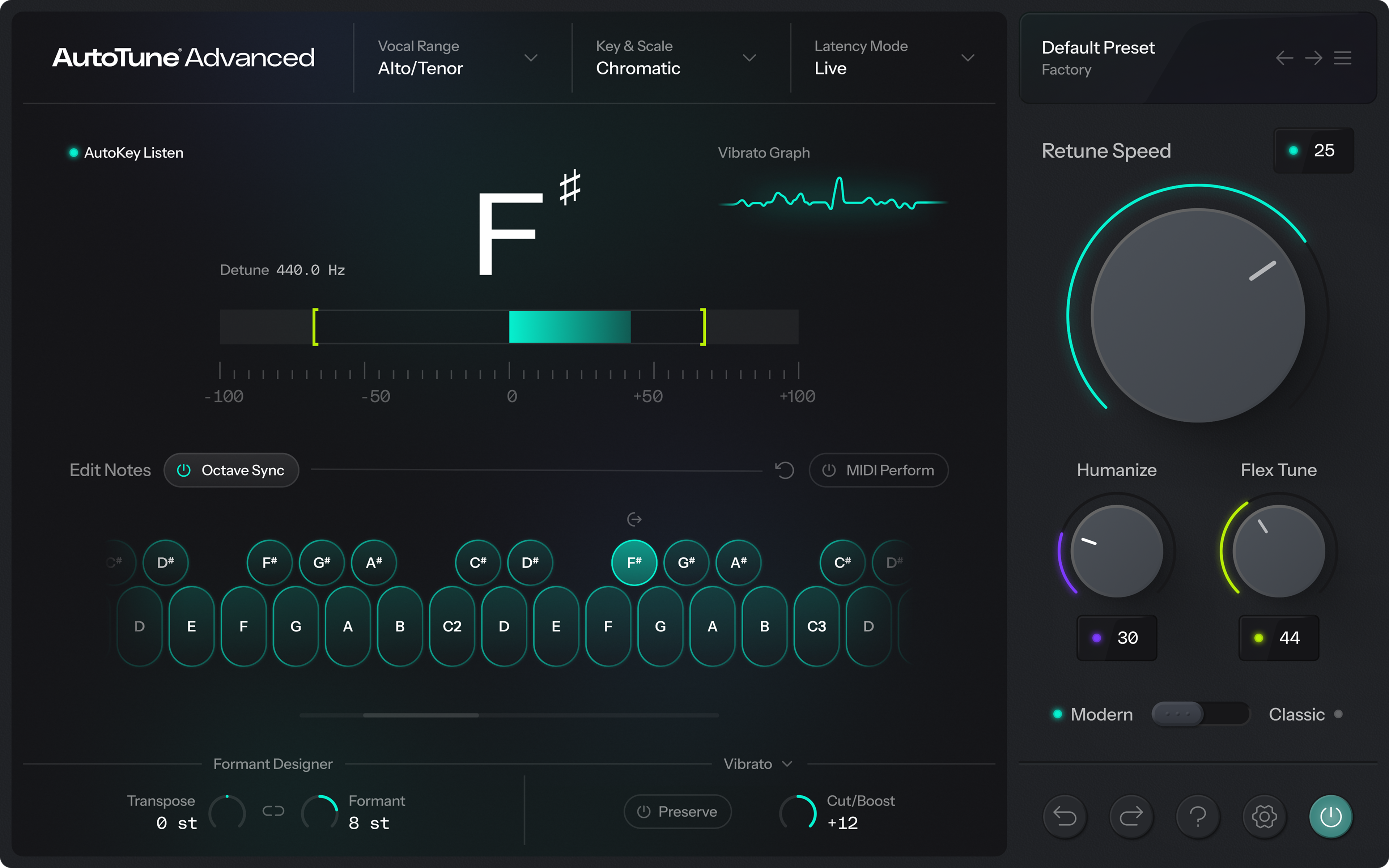Reset edited notes with the circular arrow icon
The image size is (1389, 868).
(784, 470)
